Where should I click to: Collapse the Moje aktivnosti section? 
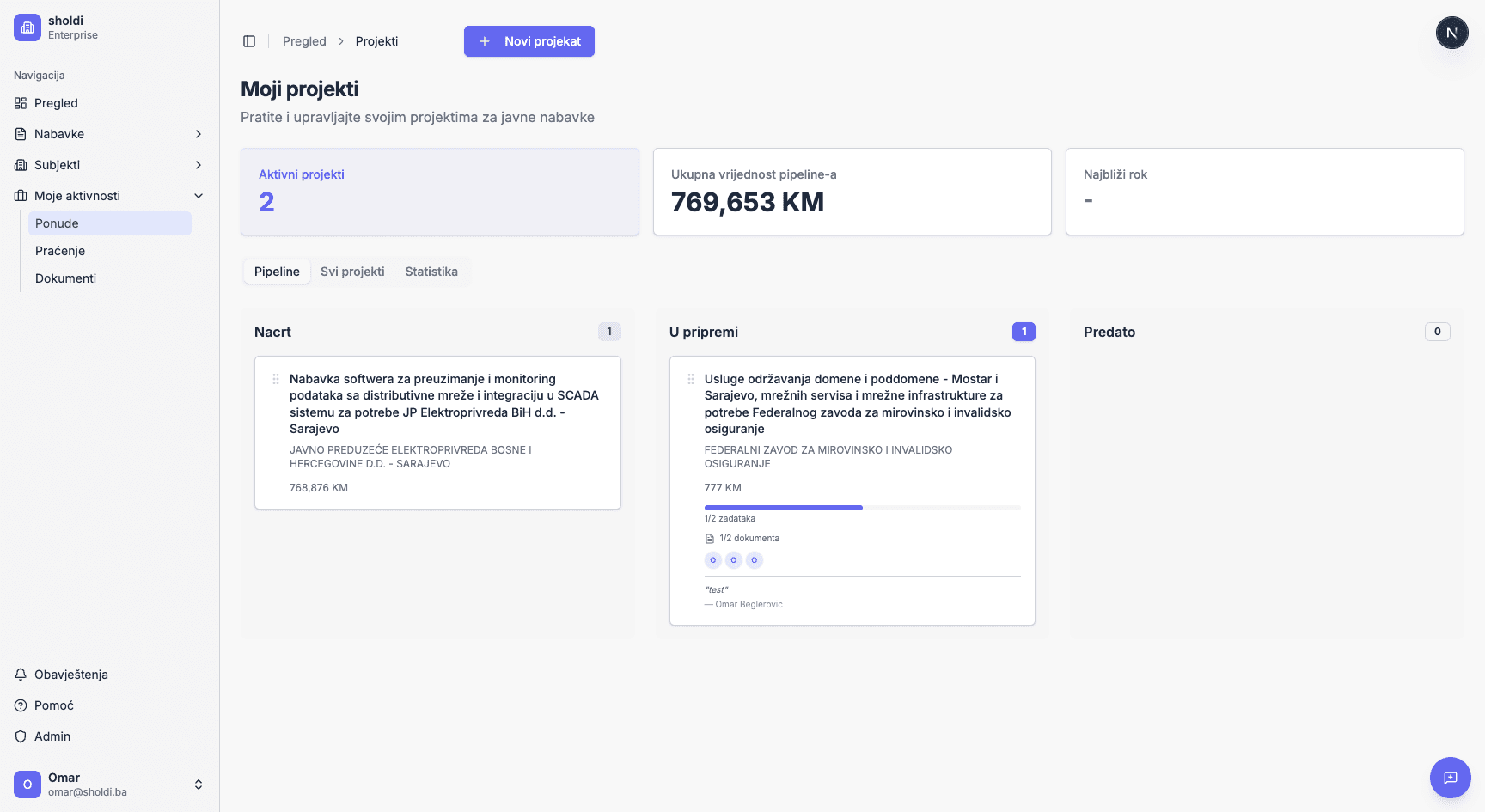click(199, 195)
